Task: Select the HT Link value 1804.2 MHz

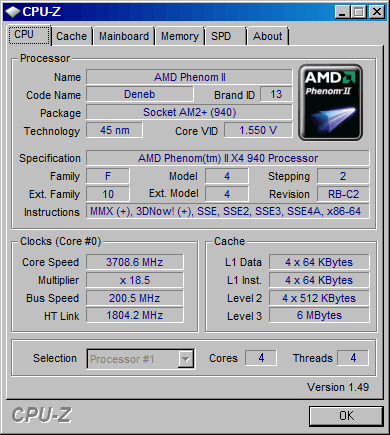Action: click(135, 315)
